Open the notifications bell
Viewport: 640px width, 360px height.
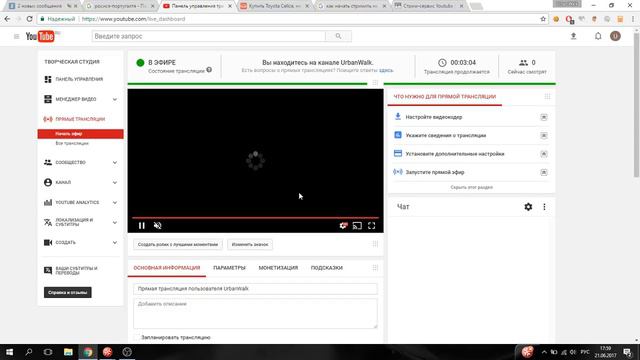click(x=598, y=36)
